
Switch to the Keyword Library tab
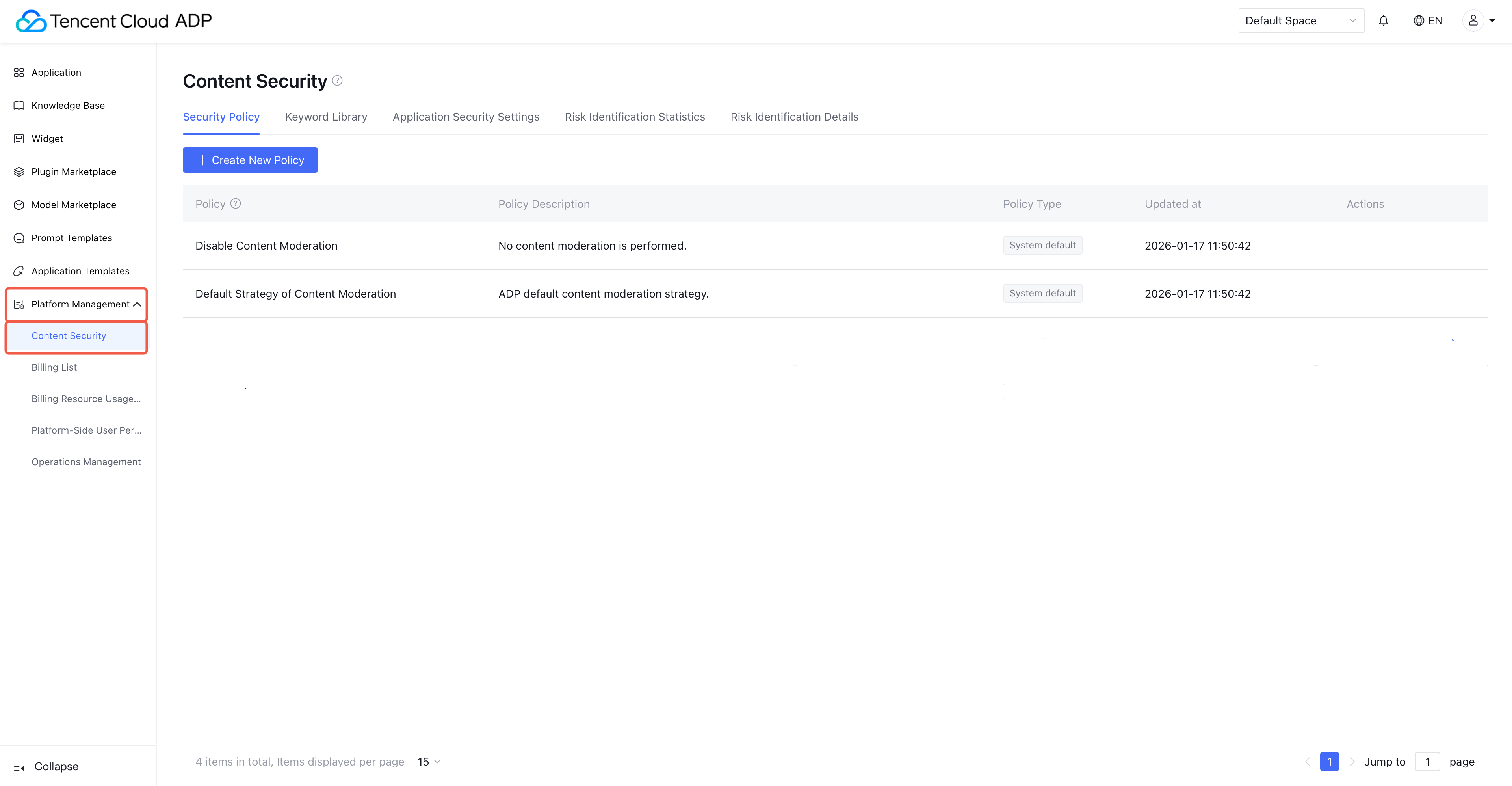tap(326, 117)
